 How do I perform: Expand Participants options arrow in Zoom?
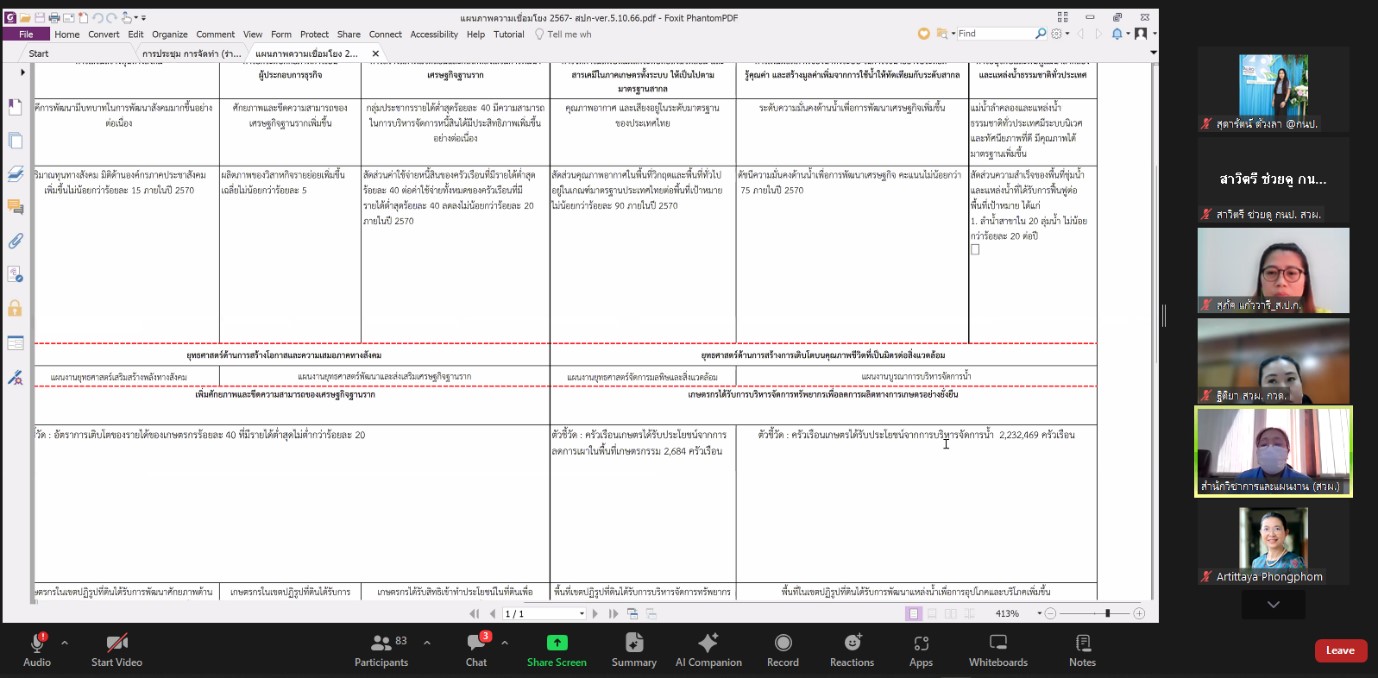tap(427, 643)
